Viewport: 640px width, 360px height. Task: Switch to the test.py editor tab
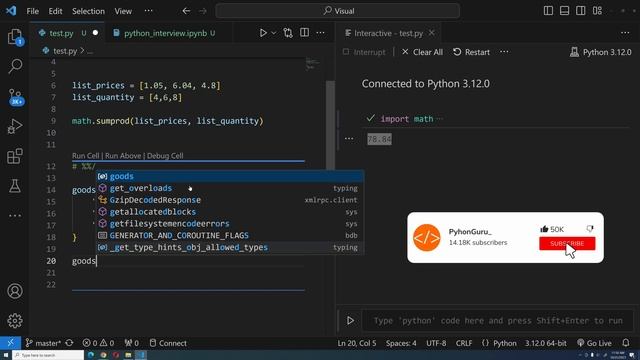[61, 33]
